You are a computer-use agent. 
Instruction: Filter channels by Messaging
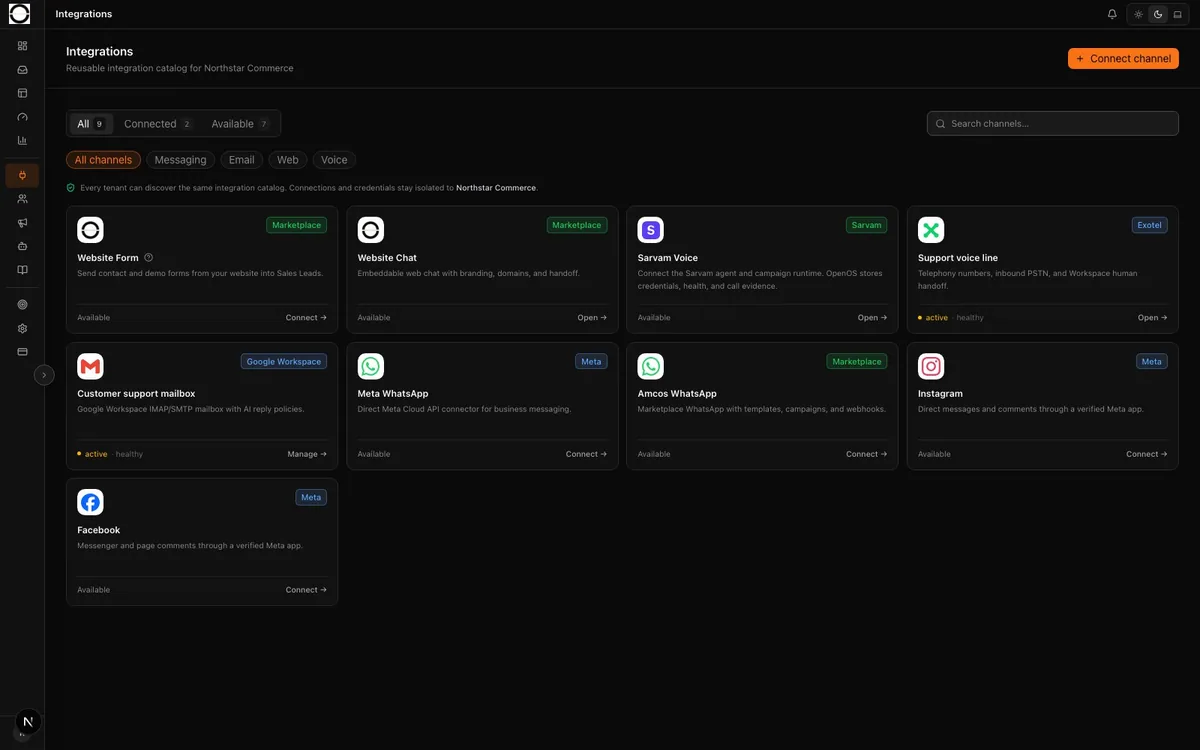point(180,160)
